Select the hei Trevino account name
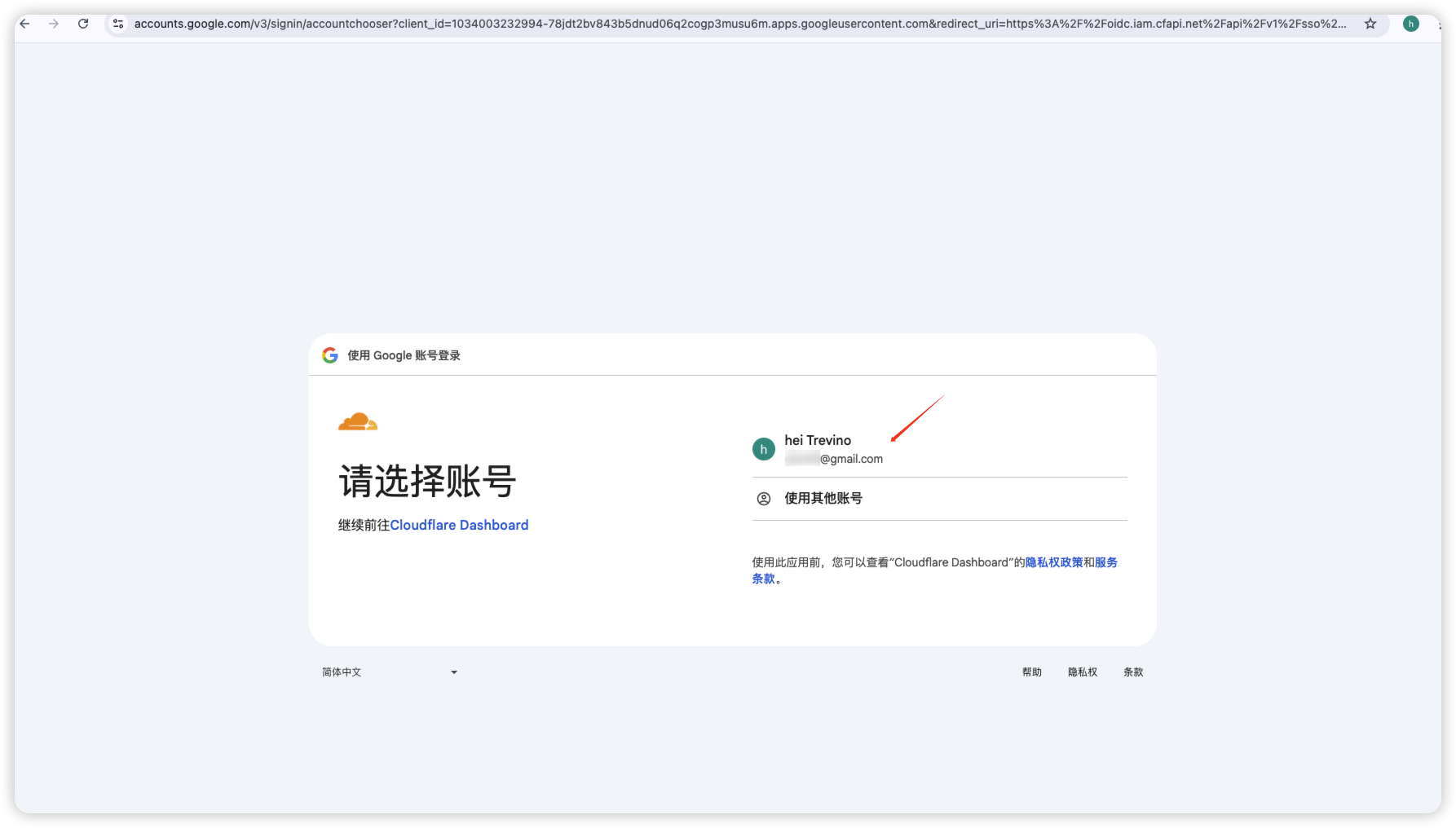The image size is (1456, 828). tap(818, 440)
